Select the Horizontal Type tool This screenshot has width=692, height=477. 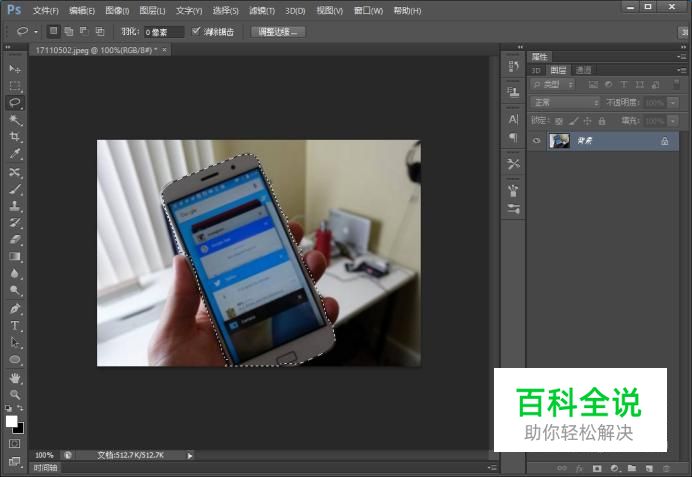15,326
